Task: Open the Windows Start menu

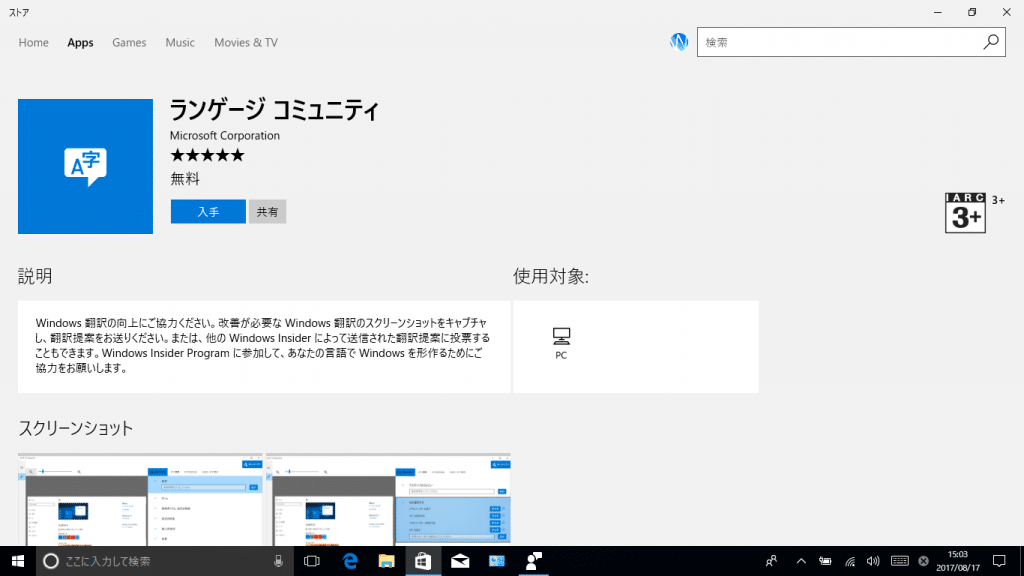Action: [x=18, y=561]
